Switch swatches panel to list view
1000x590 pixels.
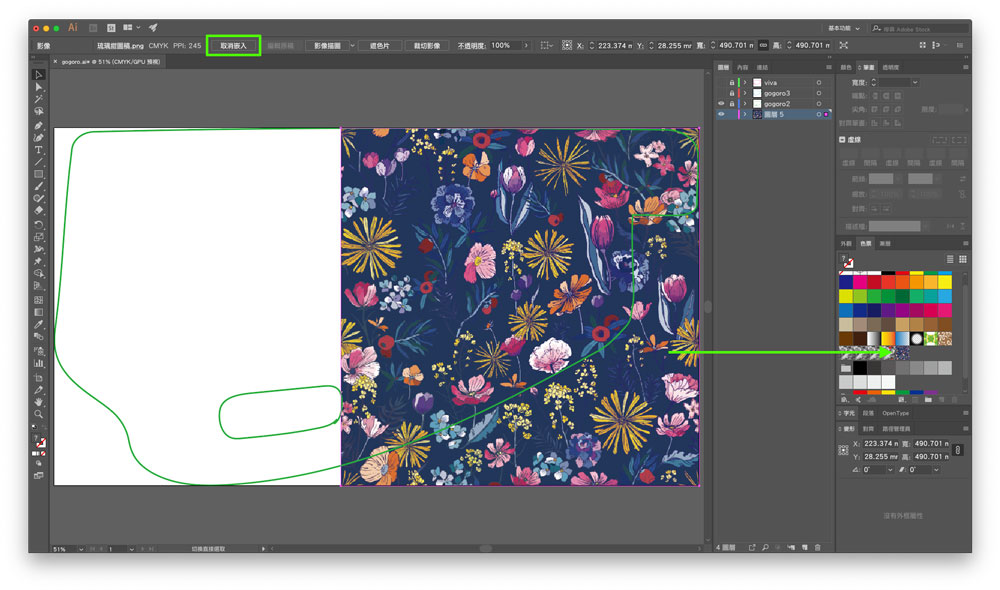(x=950, y=259)
